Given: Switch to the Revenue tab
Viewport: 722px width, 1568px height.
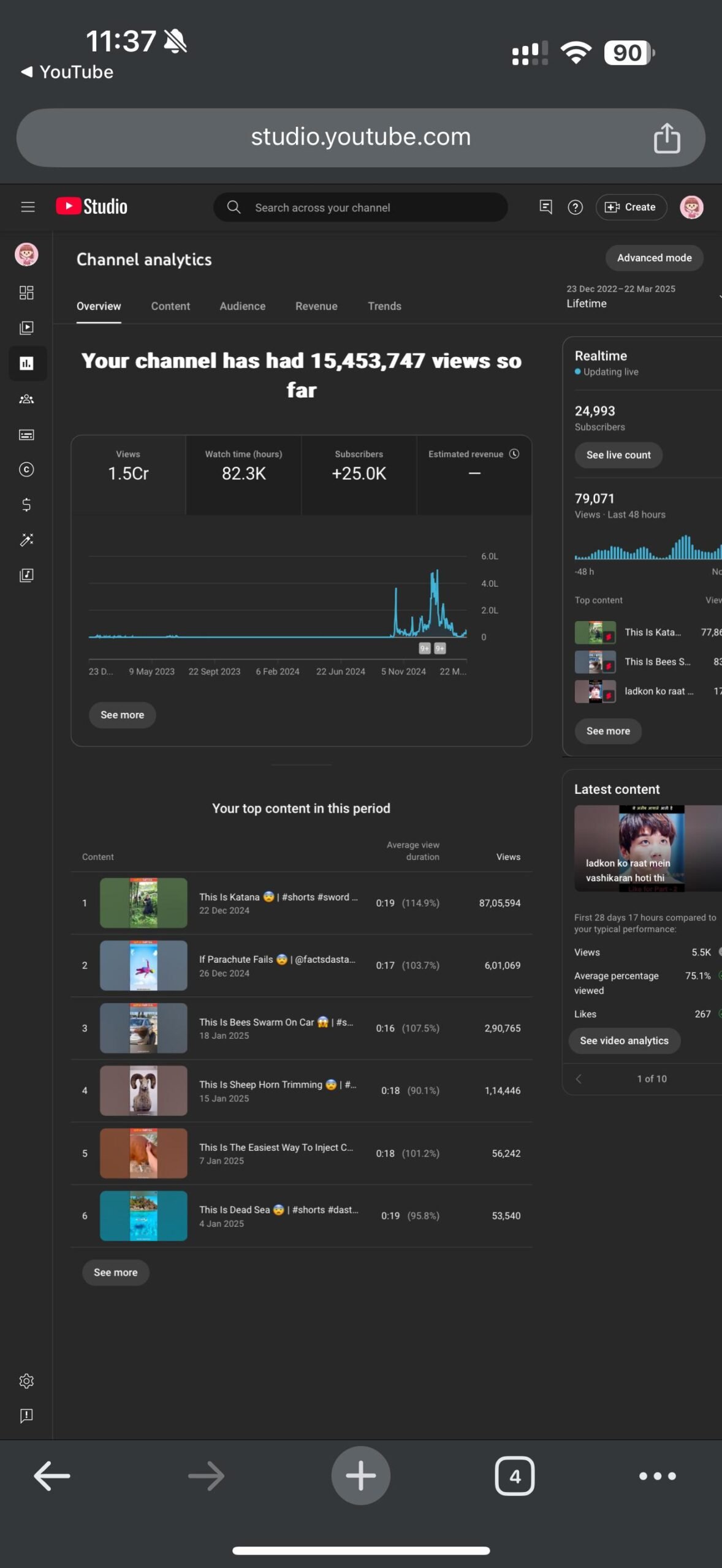Looking at the screenshot, I should [316, 306].
